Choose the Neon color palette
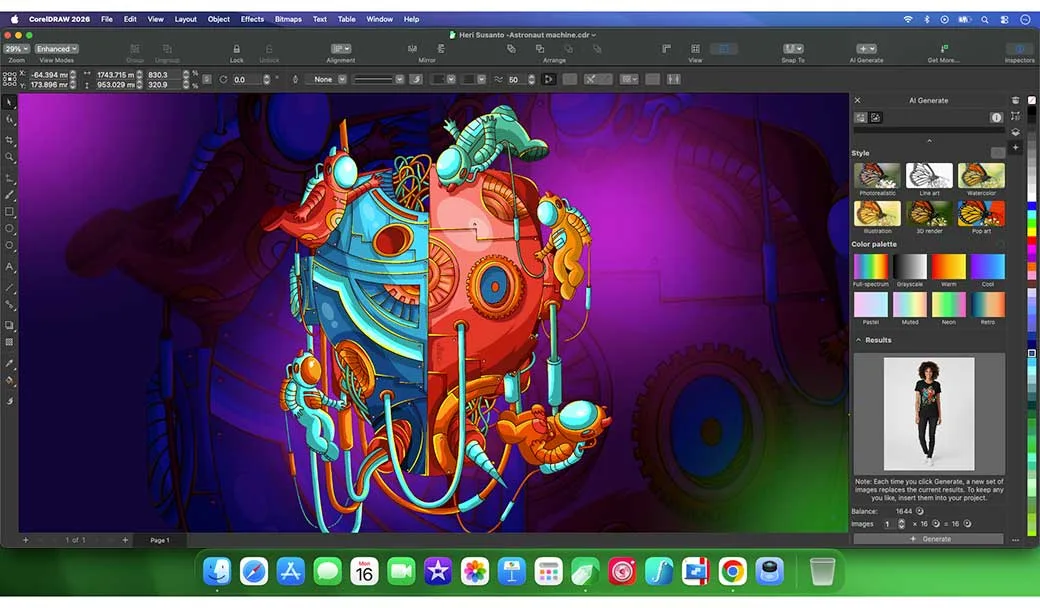1040x608 pixels. tap(949, 304)
